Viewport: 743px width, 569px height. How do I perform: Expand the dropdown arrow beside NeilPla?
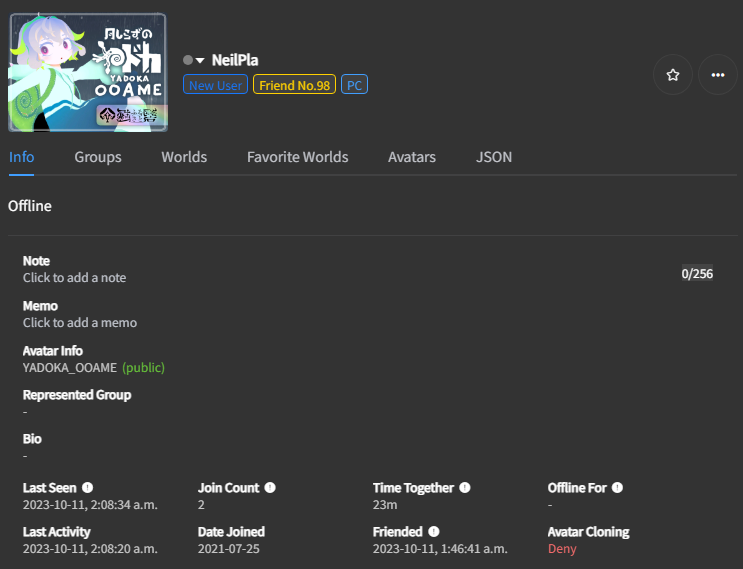click(x=200, y=61)
